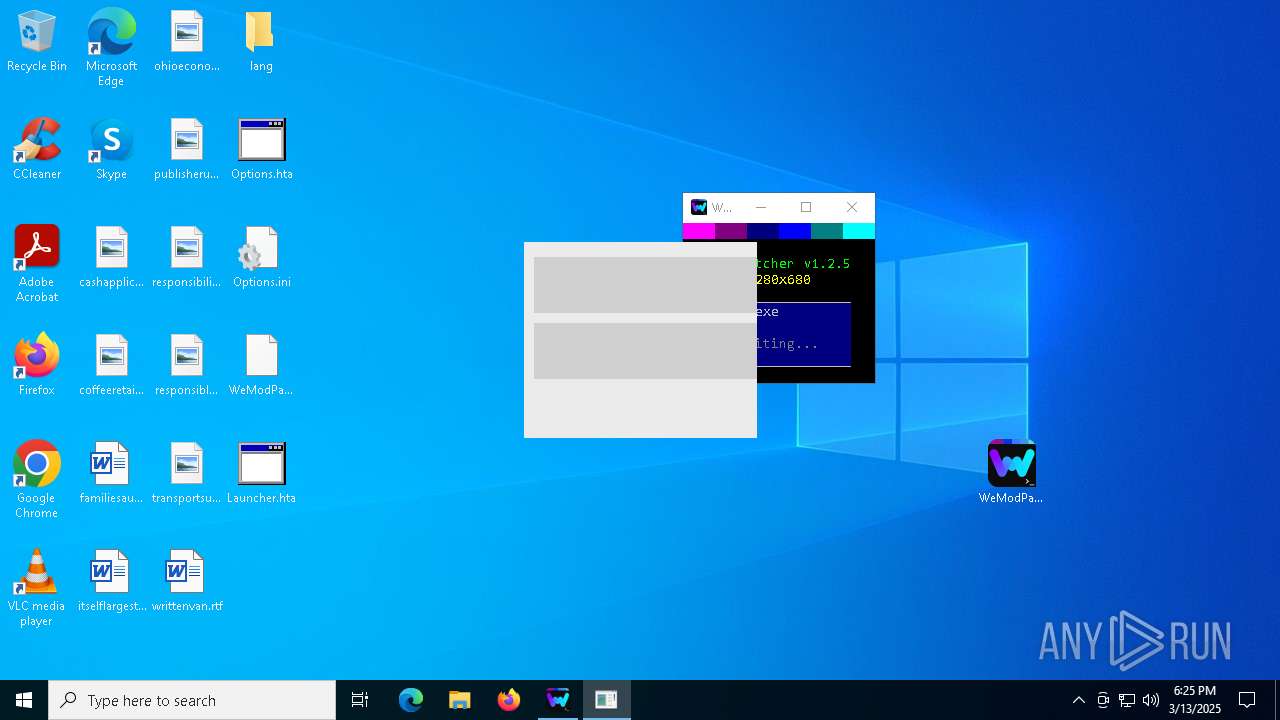Open Task View on the taskbar
The width and height of the screenshot is (1280, 720).
[x=360, y=700]
